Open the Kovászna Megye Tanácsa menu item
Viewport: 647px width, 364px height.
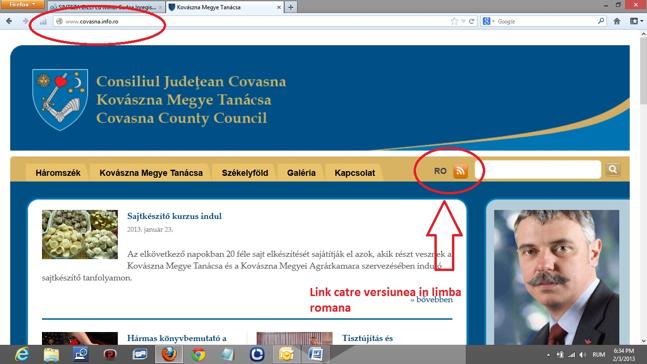(151, 173)
